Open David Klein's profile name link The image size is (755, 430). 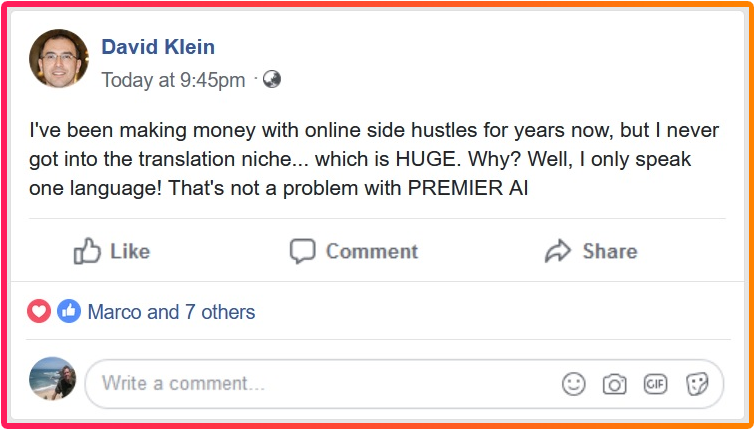(x=158, y=47)
